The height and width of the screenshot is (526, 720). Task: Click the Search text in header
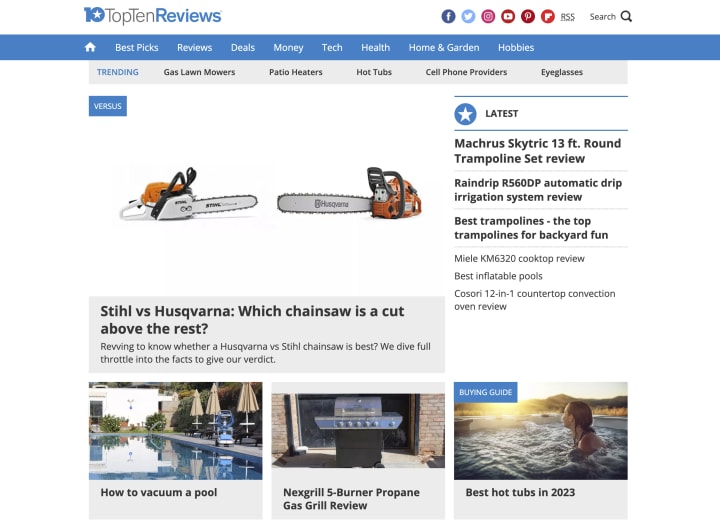602,17
